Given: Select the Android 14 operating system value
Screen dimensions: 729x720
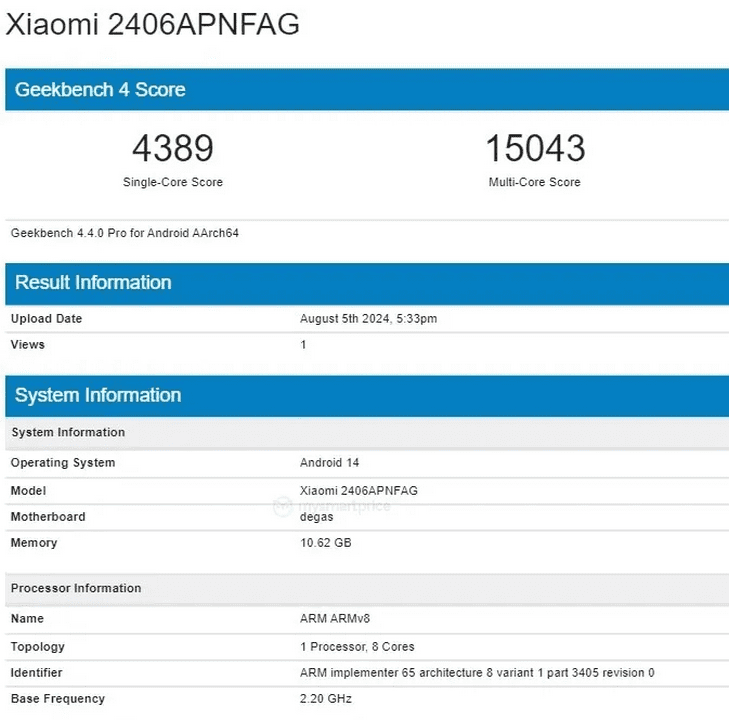Looking at the screenshot, I should pos(329,463).
